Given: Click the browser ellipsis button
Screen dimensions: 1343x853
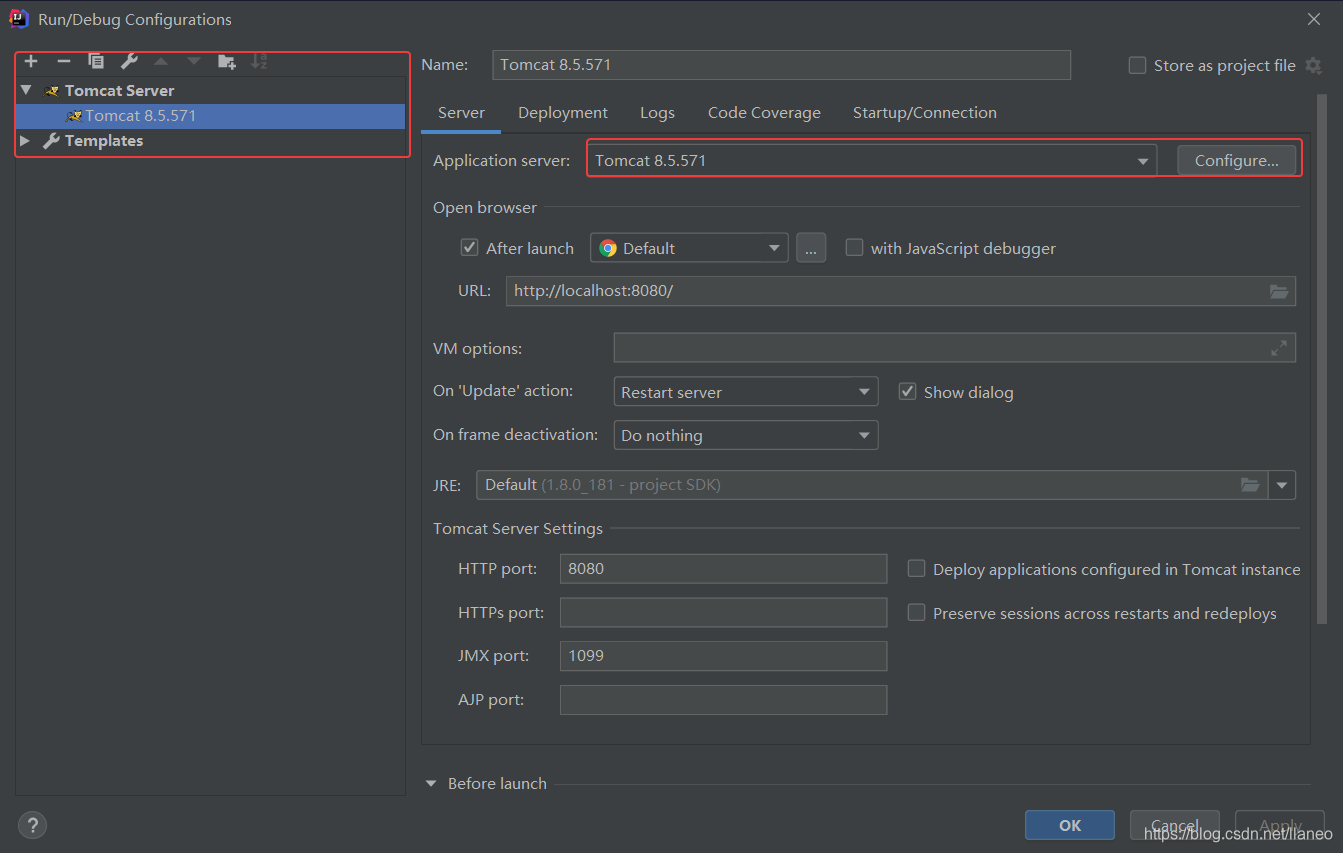Looking at the screenshot, I should [811, 248].
